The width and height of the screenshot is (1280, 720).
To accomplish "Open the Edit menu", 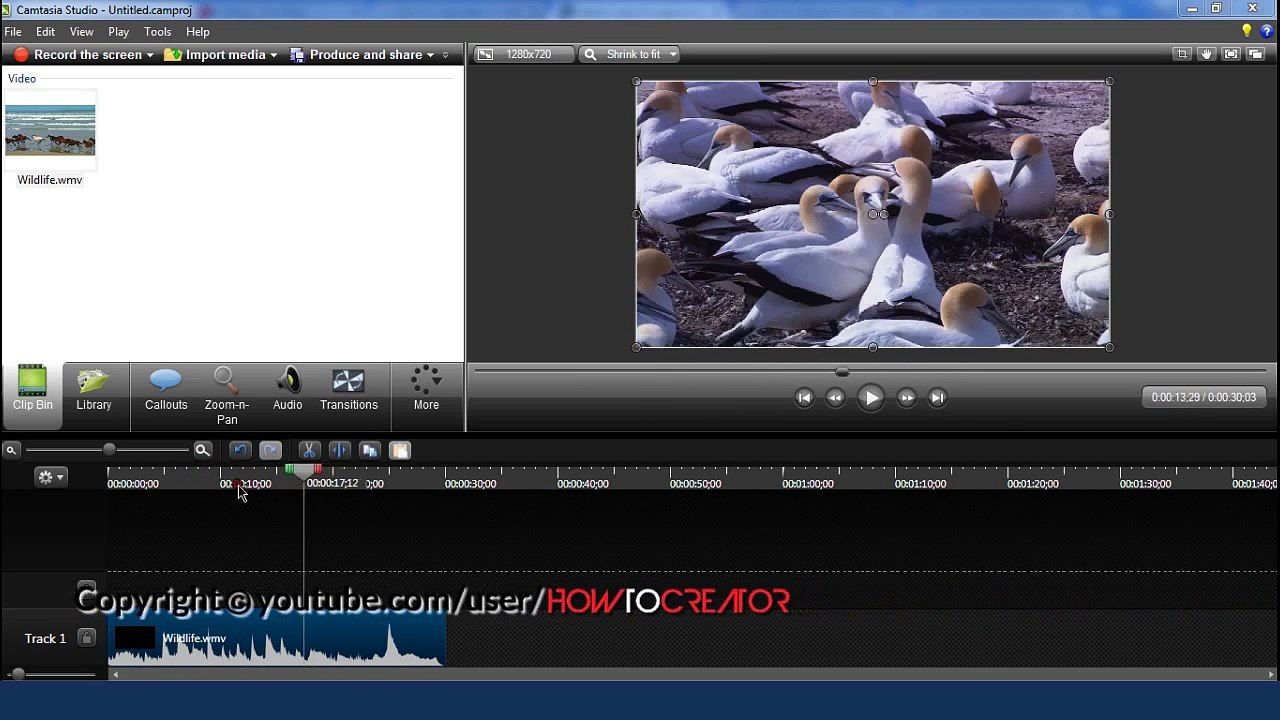I will coord(45,32).
